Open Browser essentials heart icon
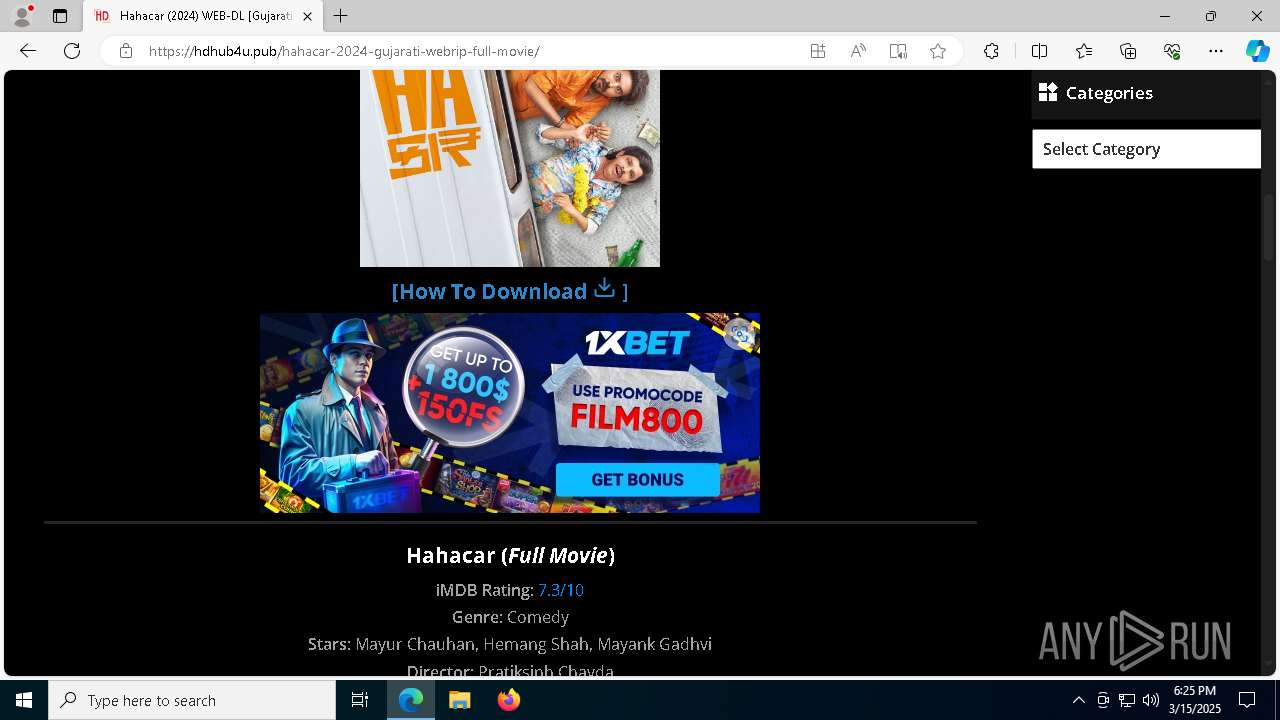Image resolution: width=1280 pixels, height=720 pixels. [1172, 51]
